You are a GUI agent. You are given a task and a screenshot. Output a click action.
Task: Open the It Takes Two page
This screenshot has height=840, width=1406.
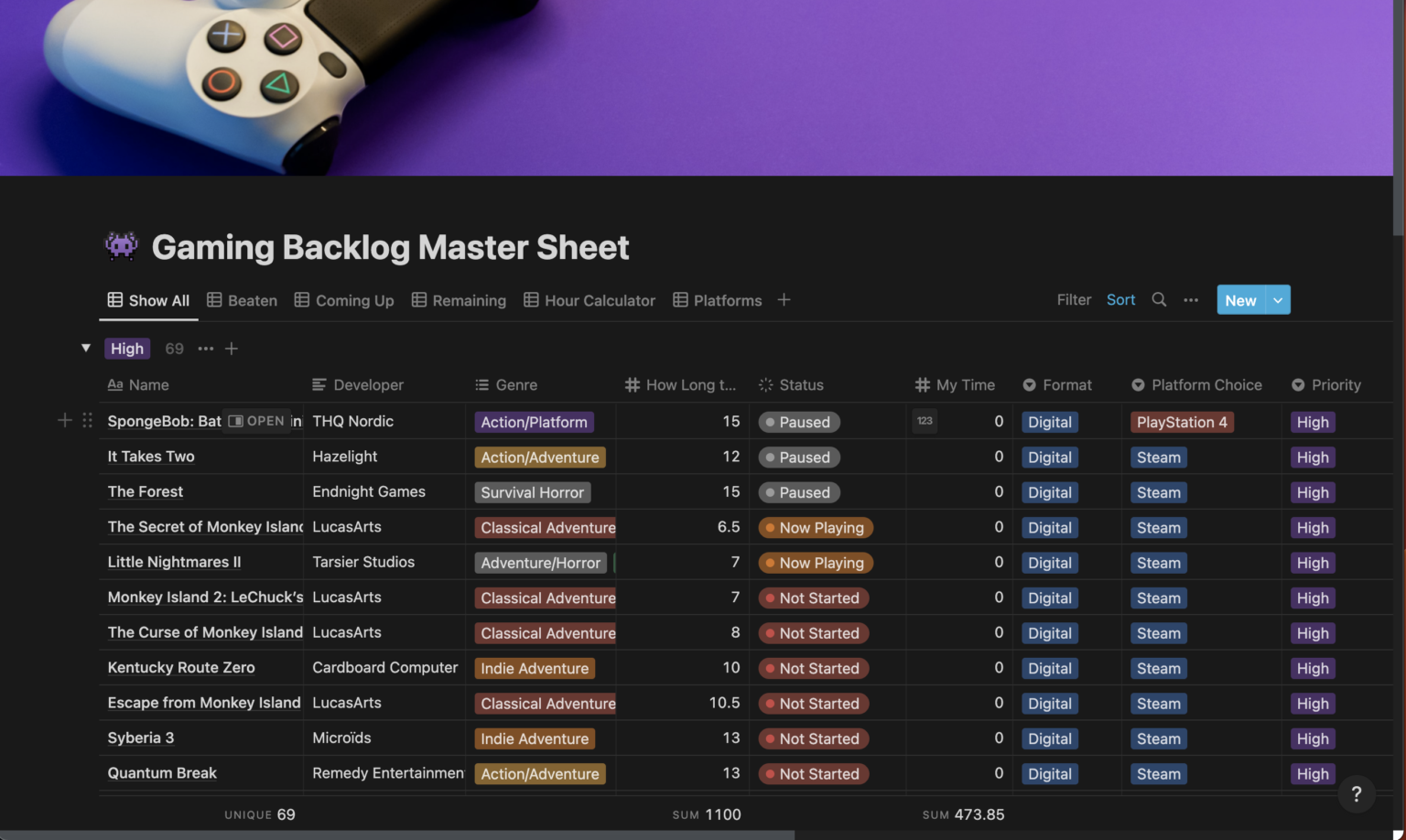[151, 456]
